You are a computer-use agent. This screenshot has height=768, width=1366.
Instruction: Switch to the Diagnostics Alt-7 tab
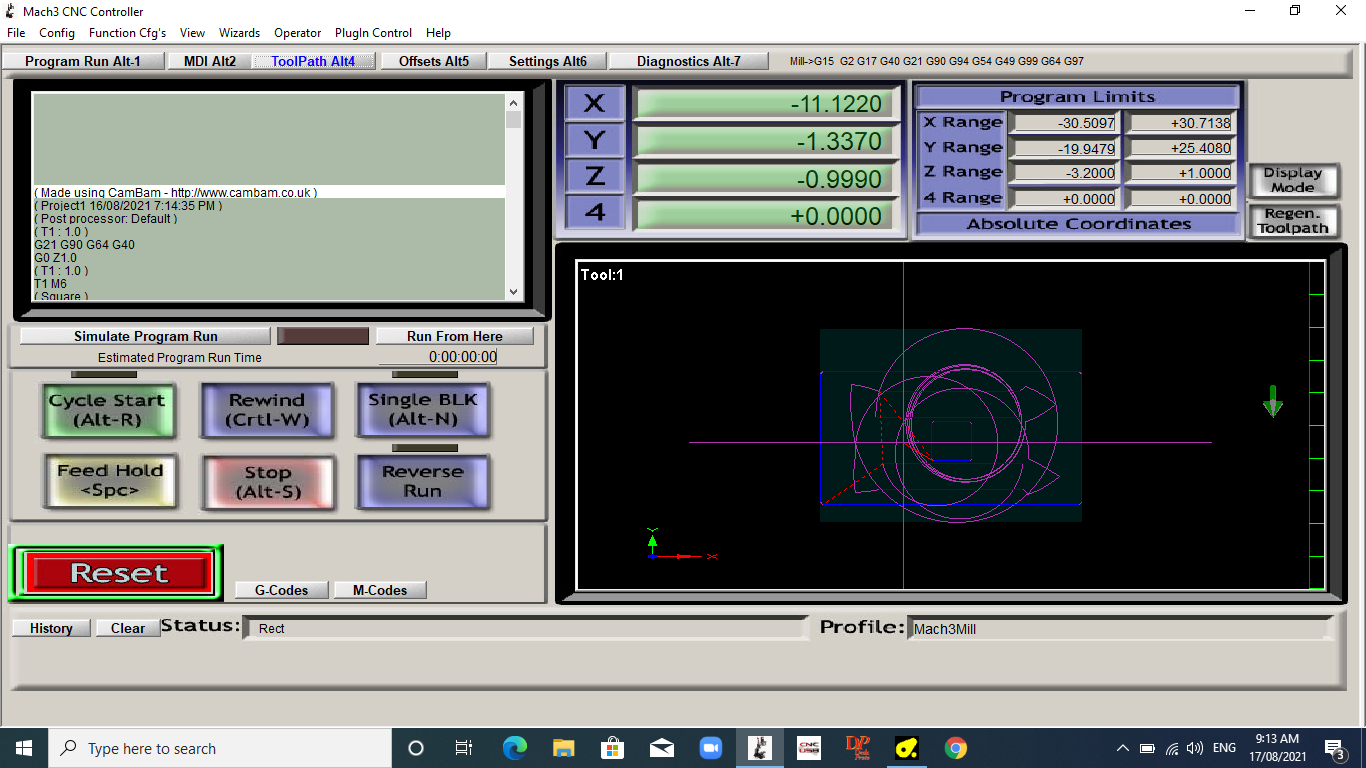pyautogui.click(x=688, y=61)
